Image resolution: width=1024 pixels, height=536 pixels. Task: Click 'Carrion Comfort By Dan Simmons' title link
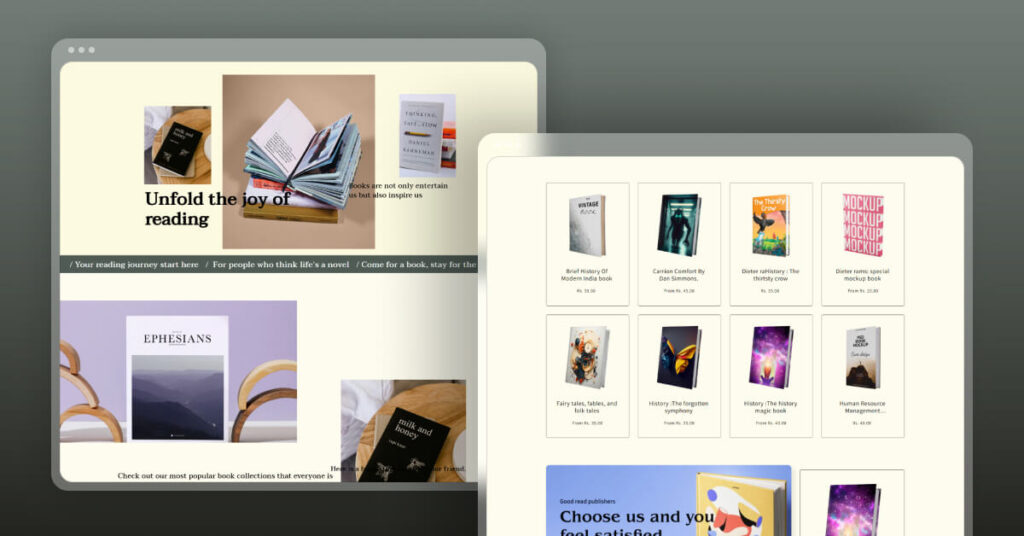[x=679, y=274]
